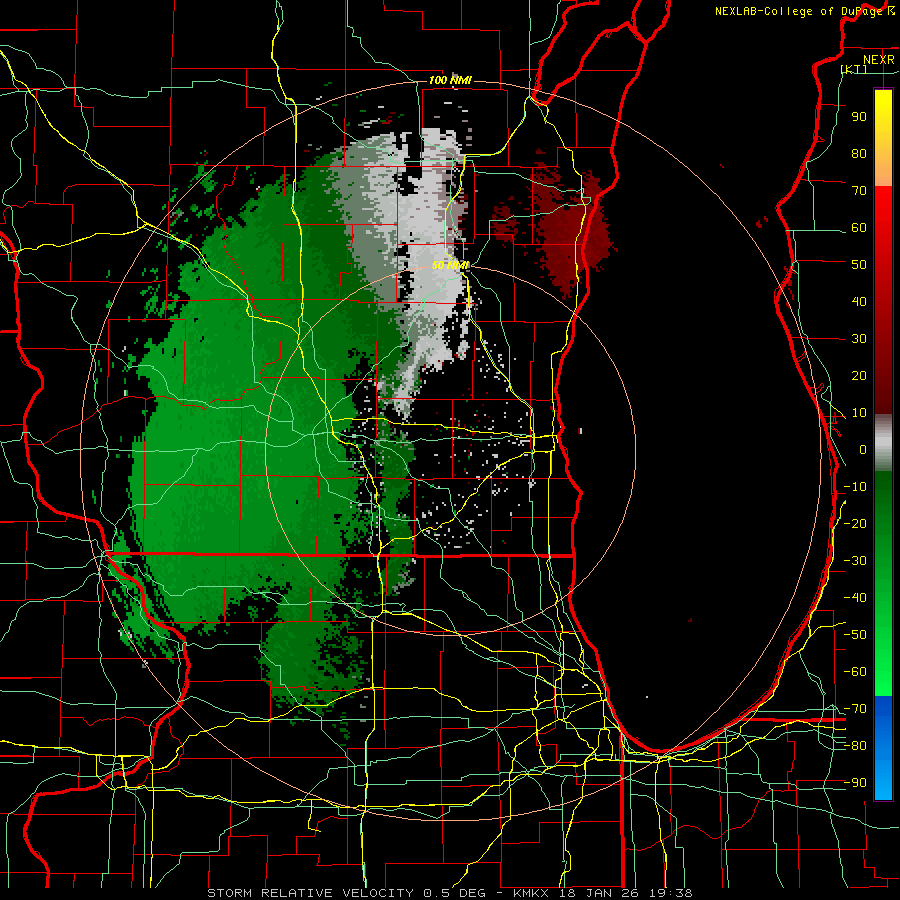Screen dimensions: 900x900
Task: Click the 80 value on the velocity scale
Action: (859, 153)
